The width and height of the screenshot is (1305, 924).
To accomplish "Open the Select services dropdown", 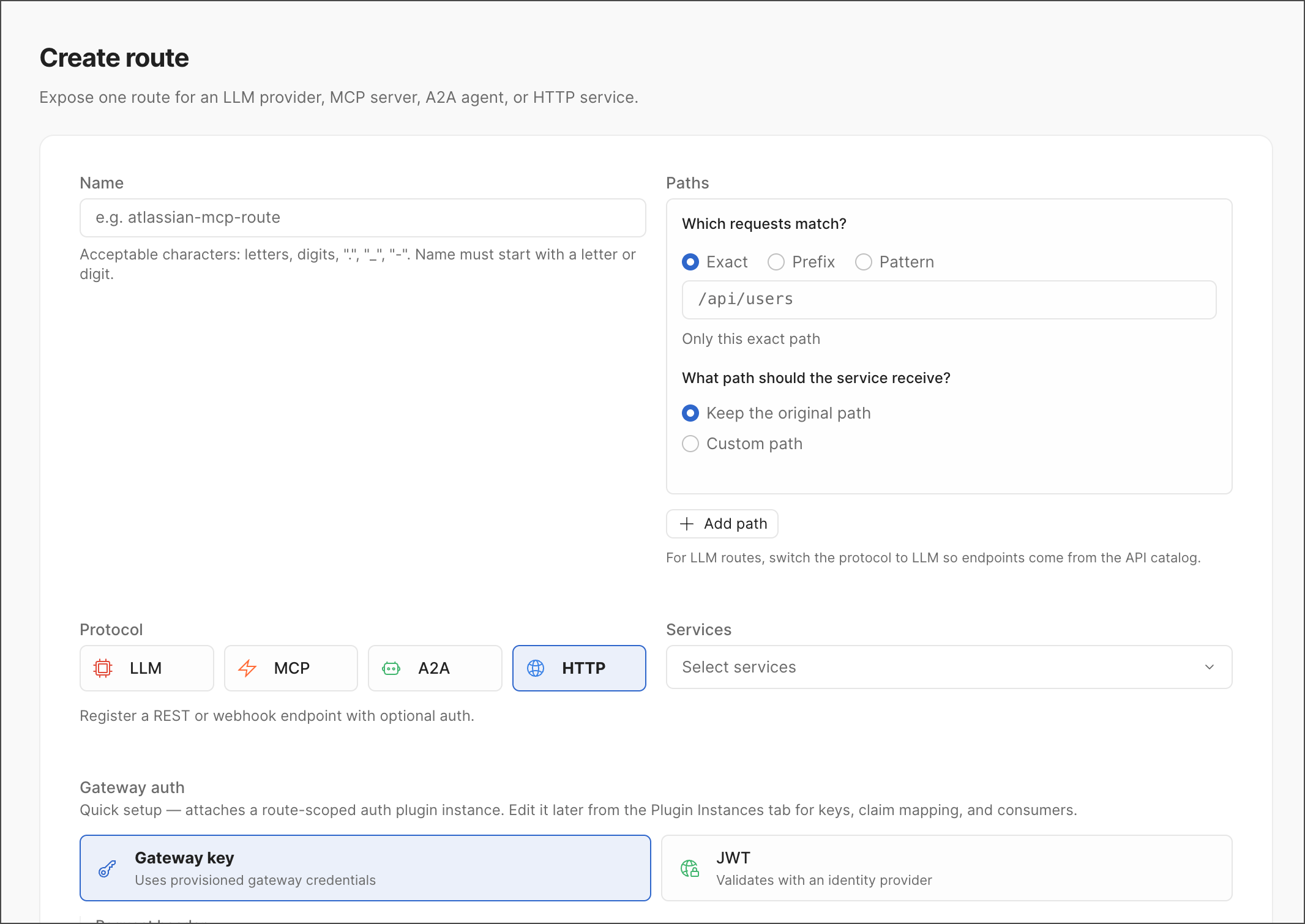I will [949, 667].
